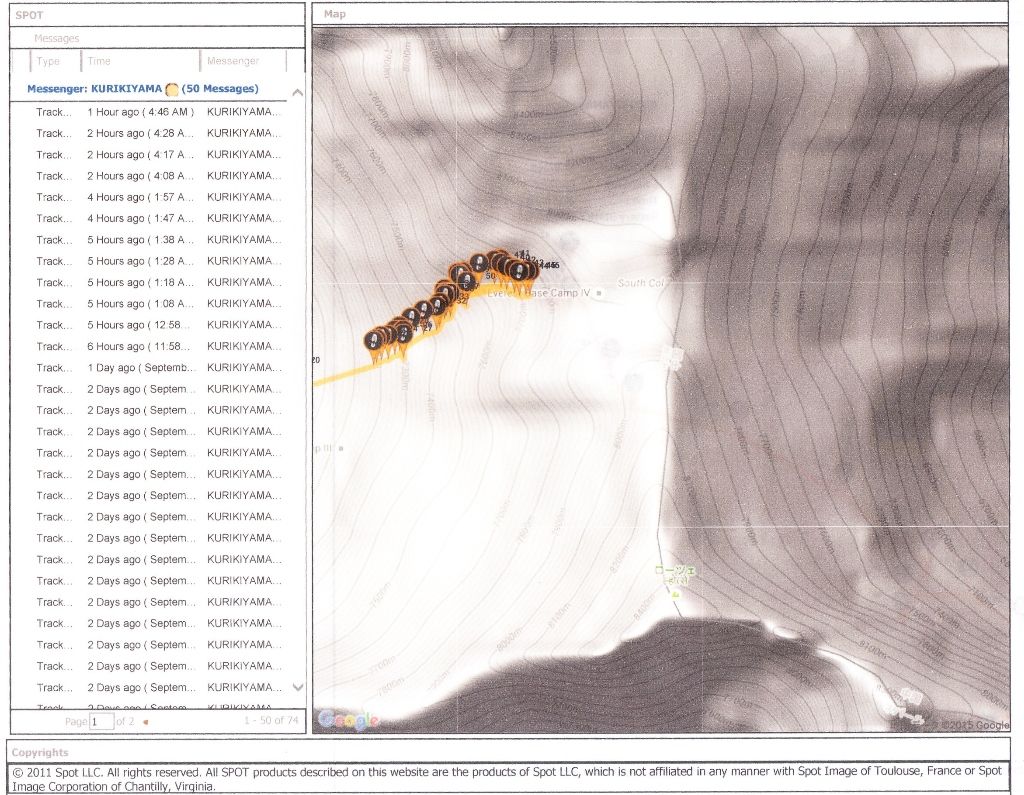Click the track pin above the '50' label
The image size is (1024, 795).
tap(480, 264)
